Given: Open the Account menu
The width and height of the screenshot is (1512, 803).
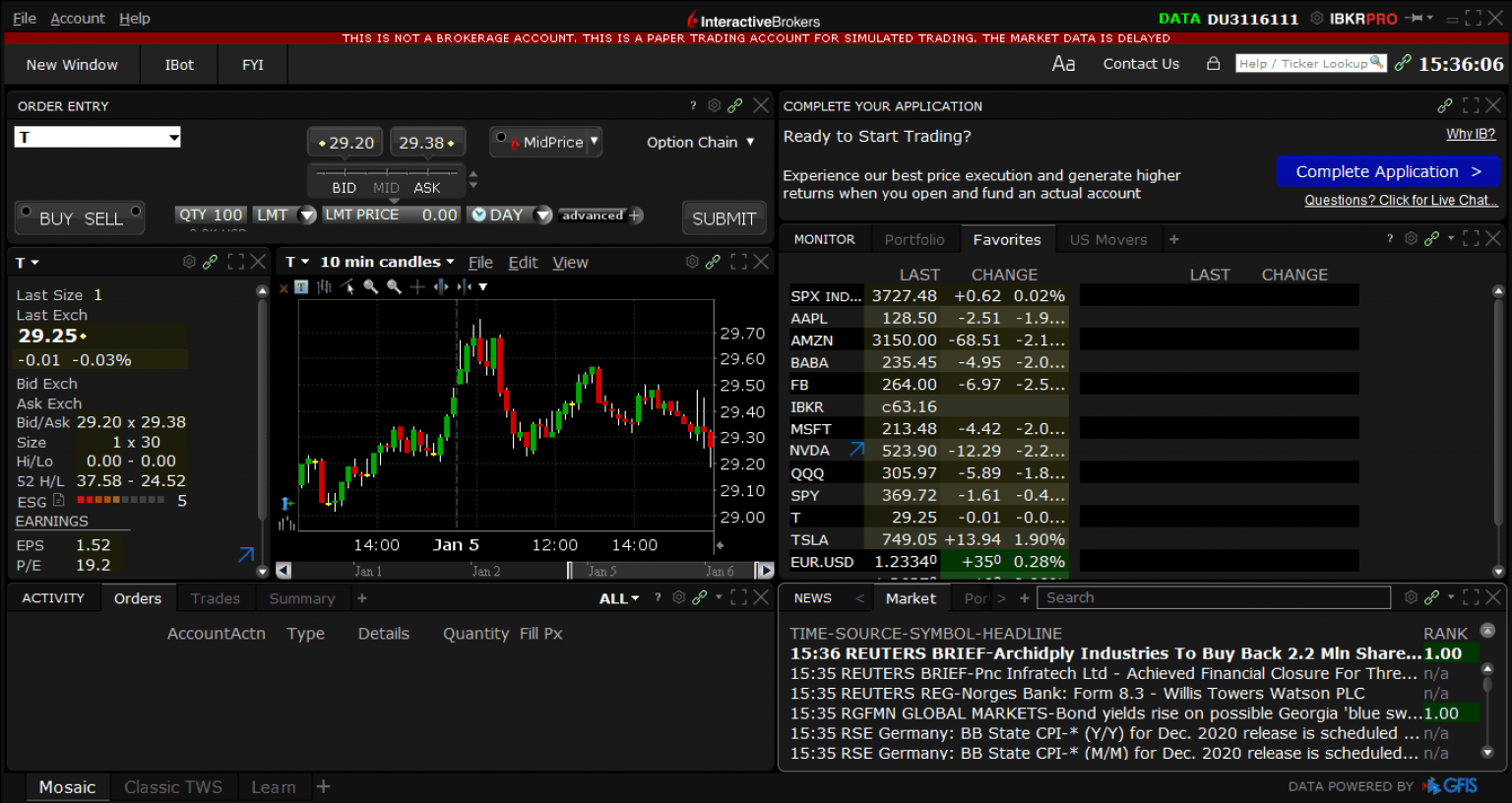Looking at the screenshot, I should [78, 18].
